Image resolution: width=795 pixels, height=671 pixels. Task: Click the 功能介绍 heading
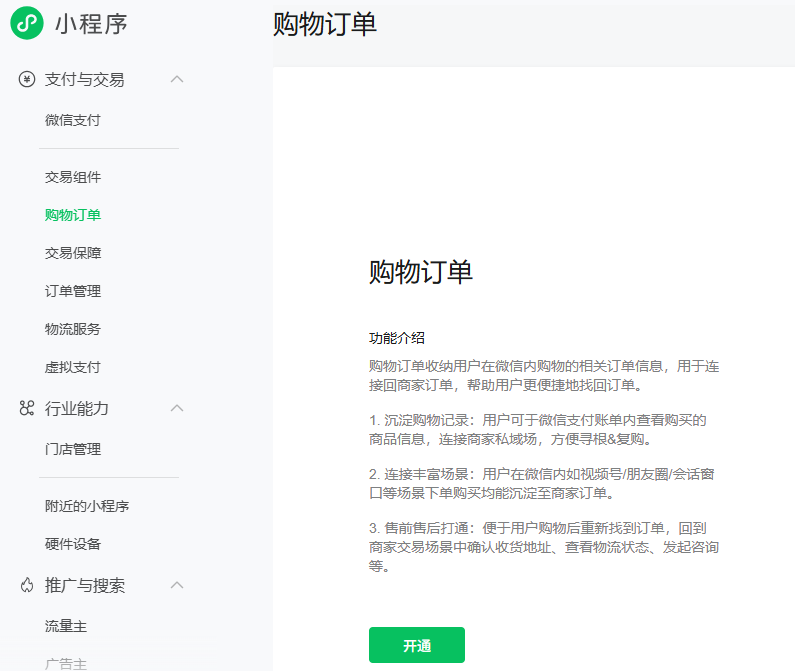(397, 338)
